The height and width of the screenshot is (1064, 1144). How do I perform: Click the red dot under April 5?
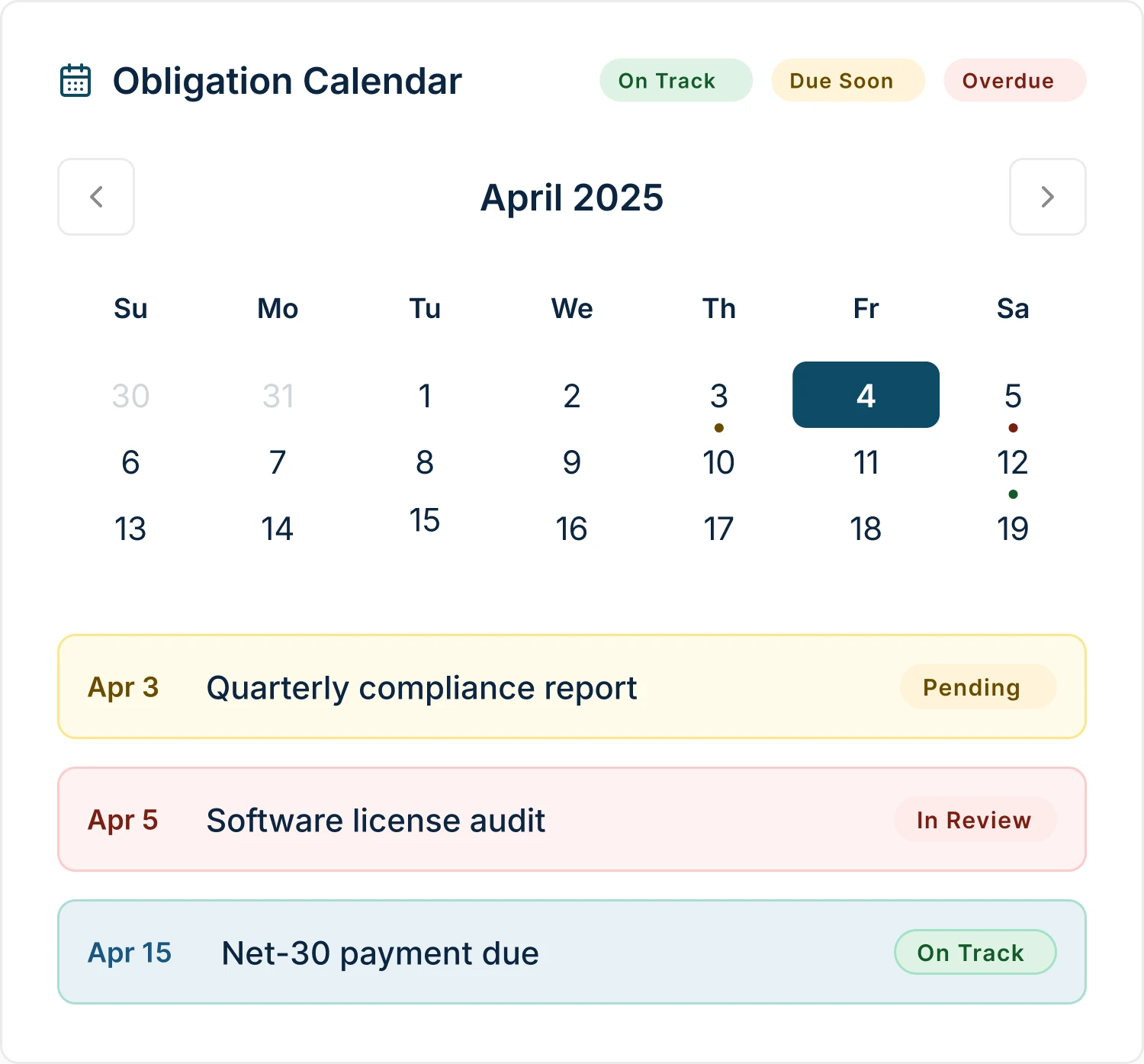(x=1013, y=428)
